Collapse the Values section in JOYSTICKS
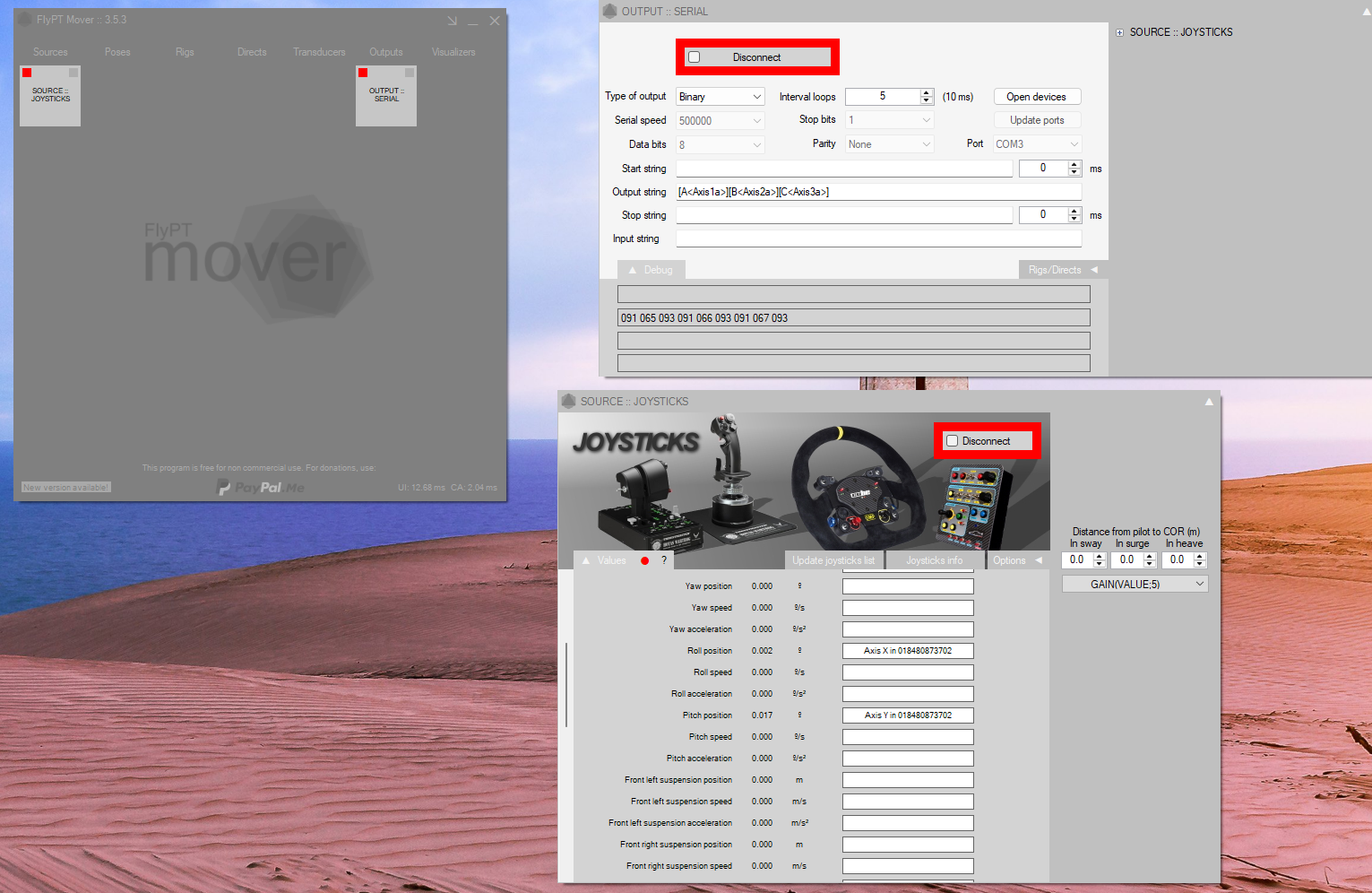Viewport: 1372px width, 893px height. tap(605, 560)
